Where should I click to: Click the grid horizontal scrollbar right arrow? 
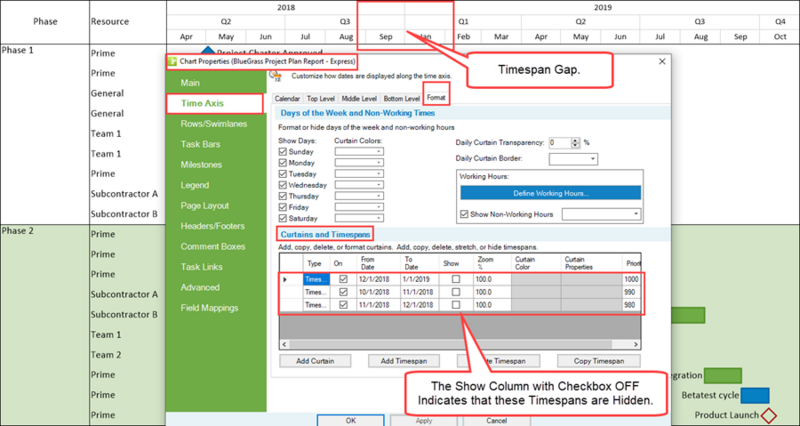click(636, 344)
